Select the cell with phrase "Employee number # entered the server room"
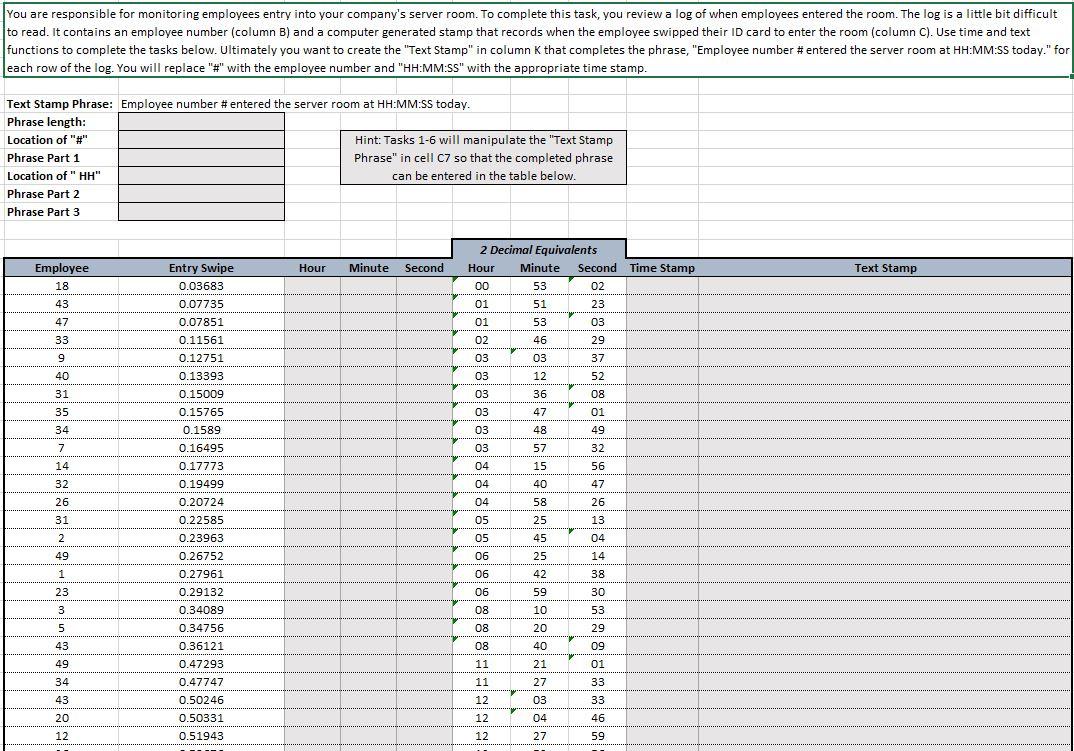 tap(295, 104)
